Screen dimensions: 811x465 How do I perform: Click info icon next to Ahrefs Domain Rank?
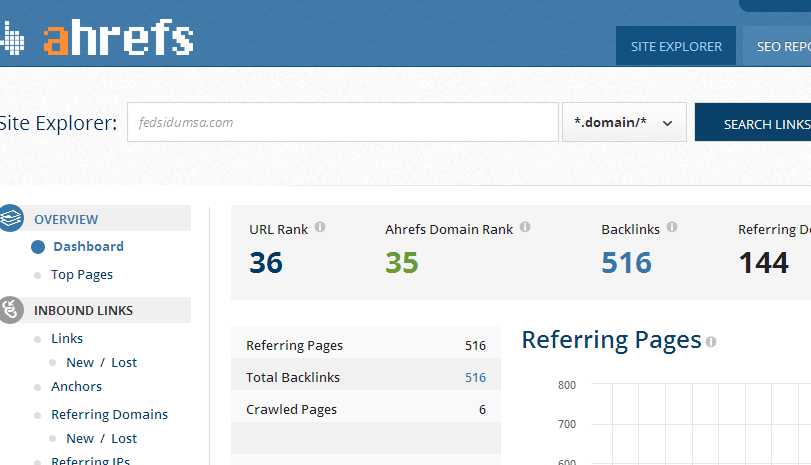pos(525,227)
